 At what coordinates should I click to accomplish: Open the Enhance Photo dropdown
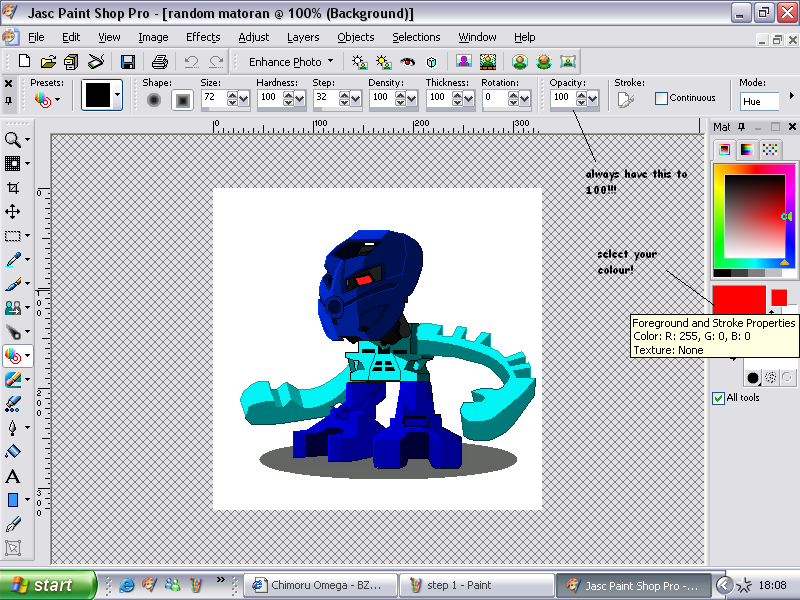pyautogui.click(x=287, y=61)
